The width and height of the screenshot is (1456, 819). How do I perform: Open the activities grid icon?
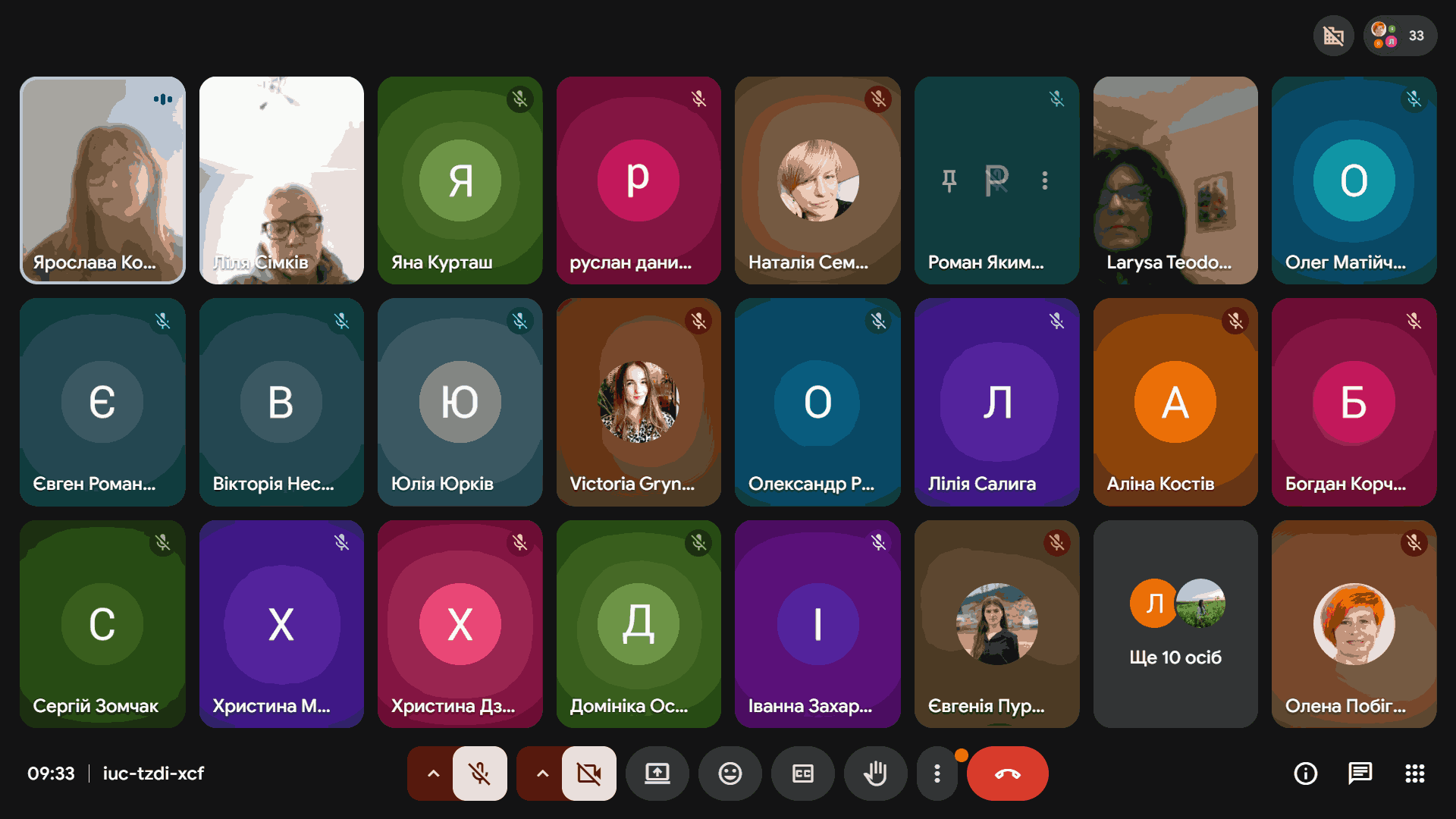[1414, 773]
